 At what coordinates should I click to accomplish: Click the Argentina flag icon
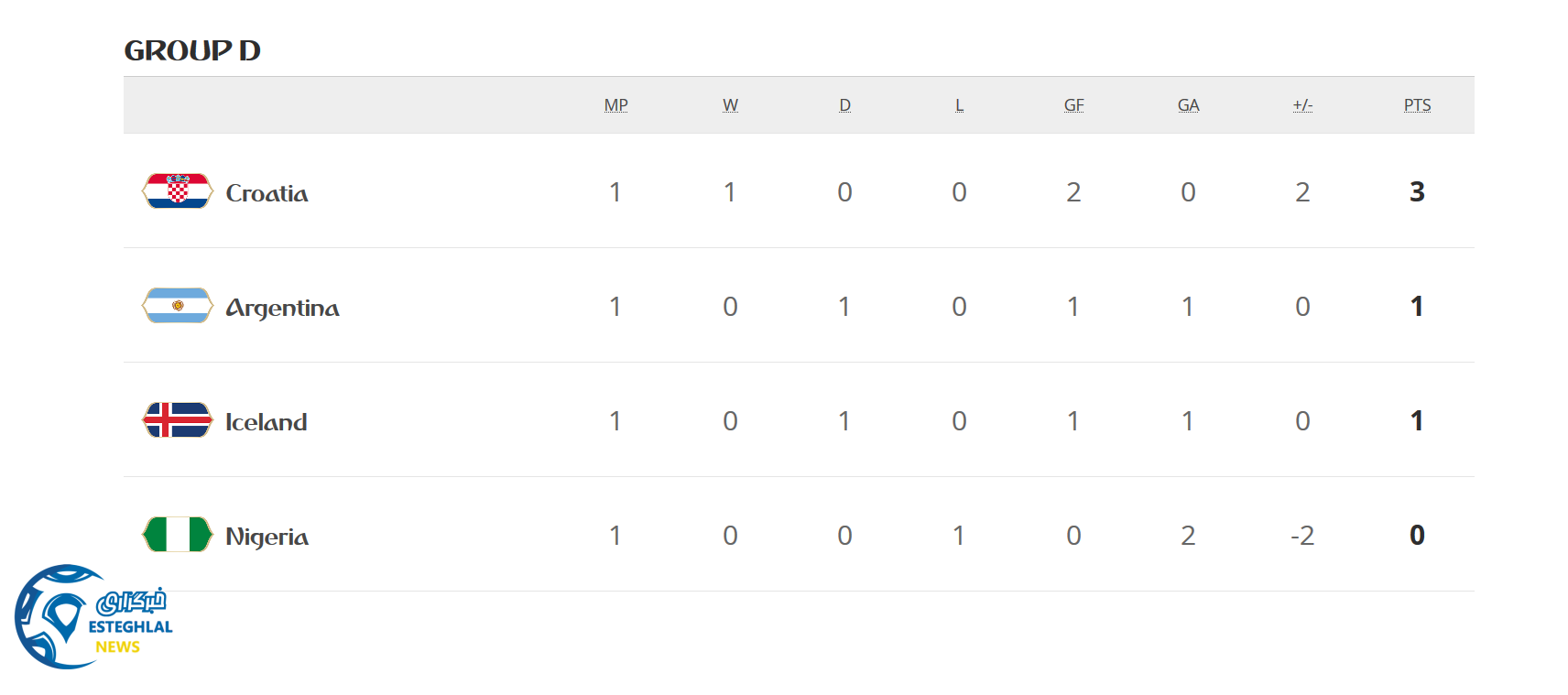pyautogui.click(x=178, y=306)
